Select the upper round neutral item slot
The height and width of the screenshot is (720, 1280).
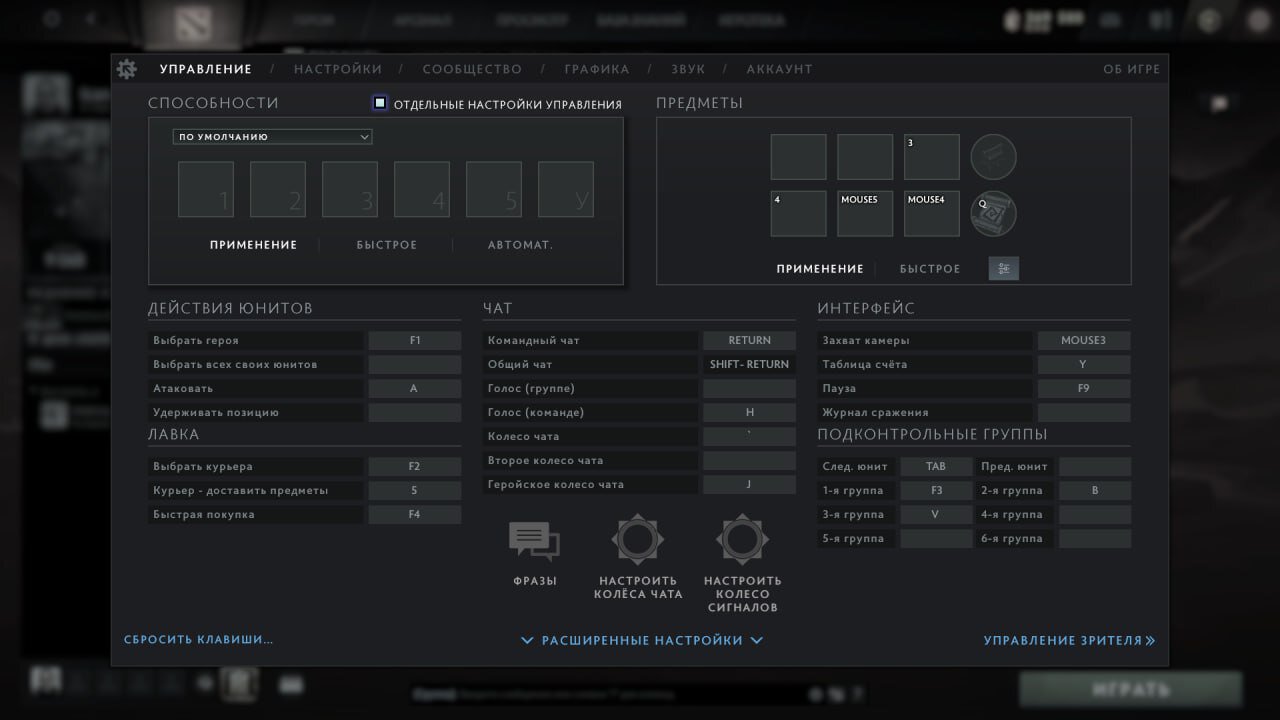[x=993, y=157]
